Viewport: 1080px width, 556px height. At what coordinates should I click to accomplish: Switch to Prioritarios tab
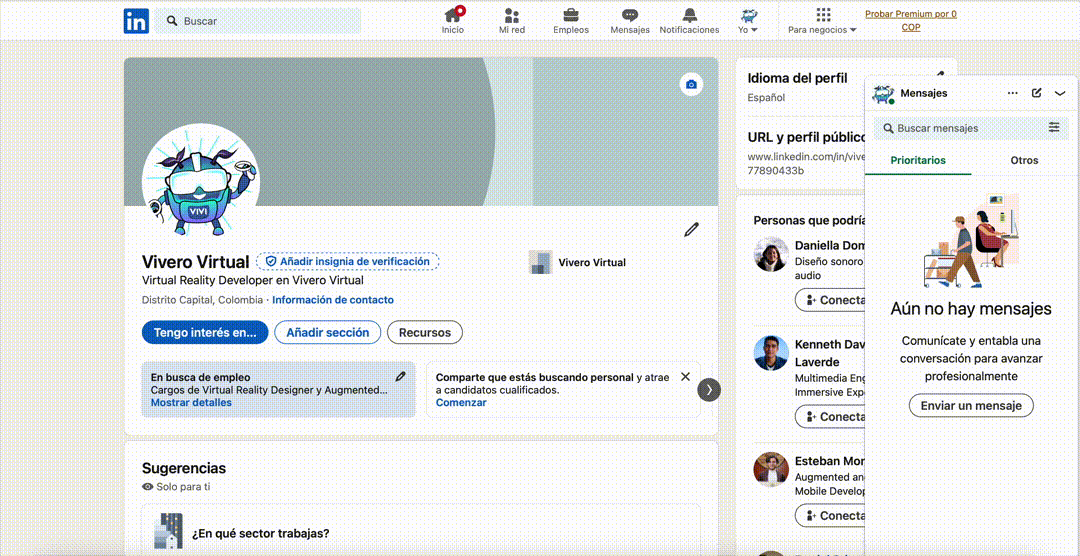tap(917, 161)
